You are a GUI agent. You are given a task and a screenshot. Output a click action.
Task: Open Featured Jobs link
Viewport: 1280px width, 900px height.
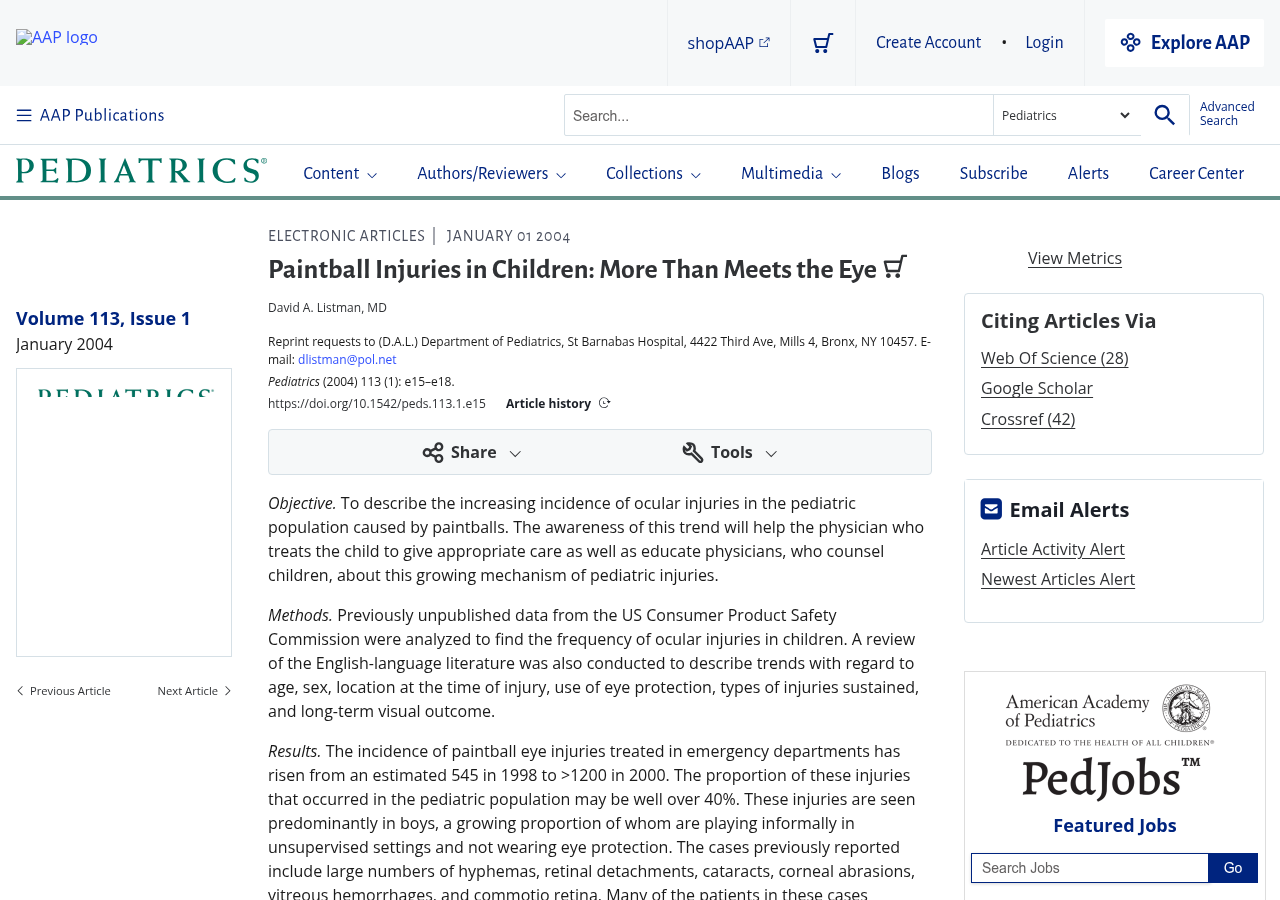pos(1115,825)
